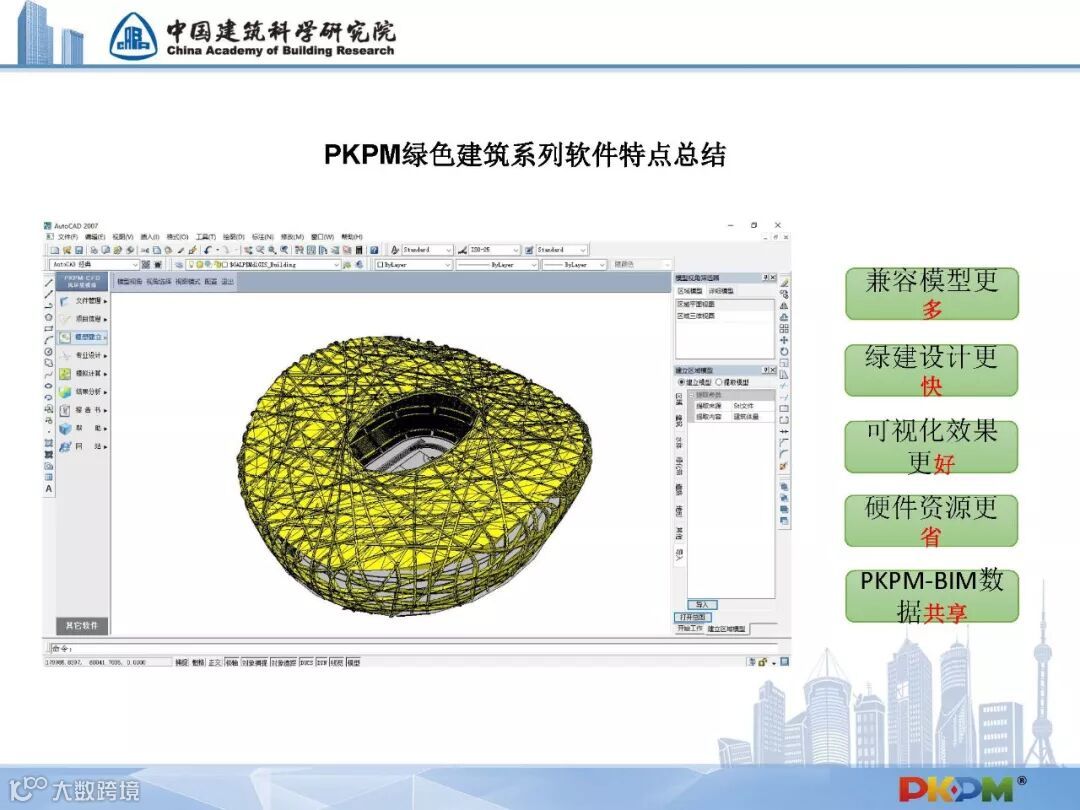Screen dimensions: 1080x810
Task: Open the 帮助(H) menu
Action: 352,237
